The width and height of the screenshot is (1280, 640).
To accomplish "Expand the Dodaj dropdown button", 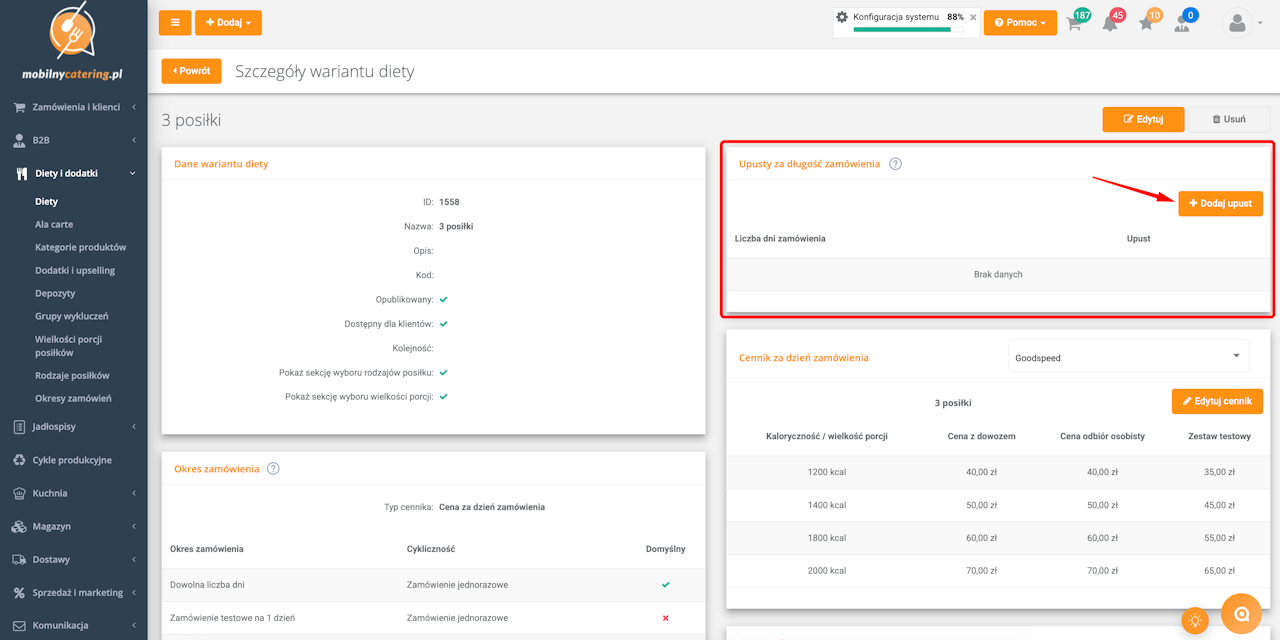I will 228,22.
